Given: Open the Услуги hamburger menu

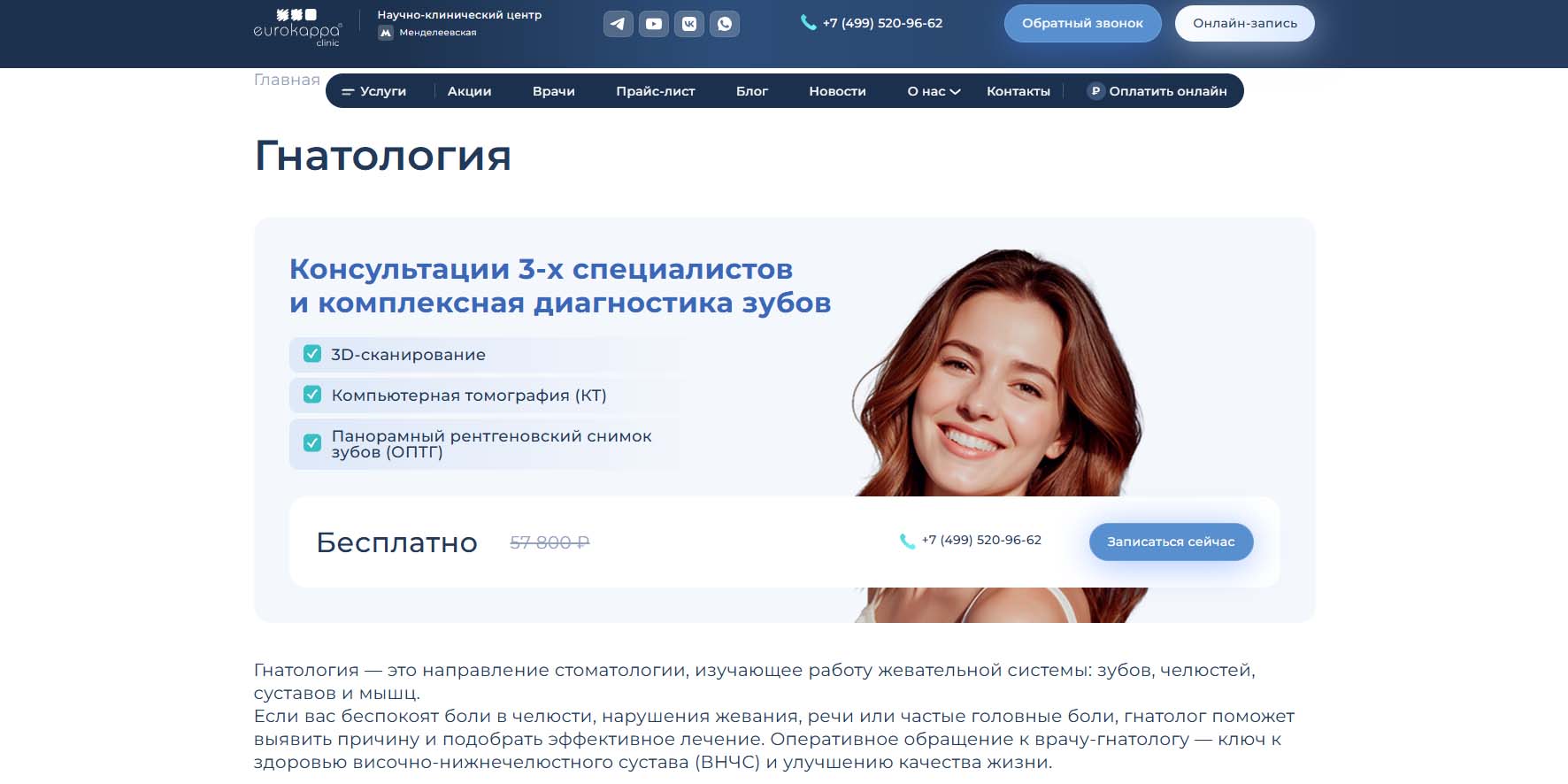Looking at the screenshot, I should 373,91.
